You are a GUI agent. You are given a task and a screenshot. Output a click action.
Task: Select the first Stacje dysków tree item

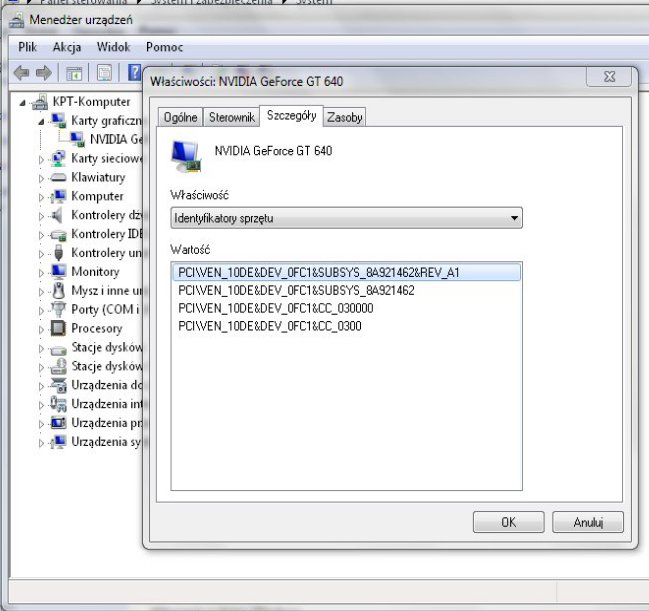pos(106,347)
